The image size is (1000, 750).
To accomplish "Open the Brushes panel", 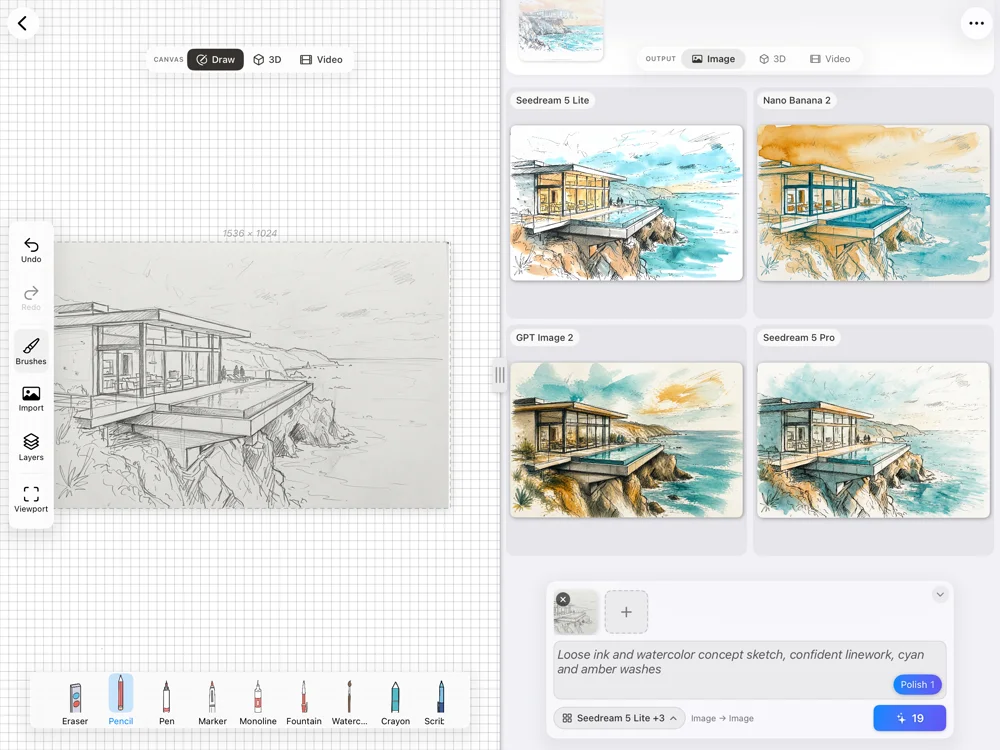I will (31, 351).
